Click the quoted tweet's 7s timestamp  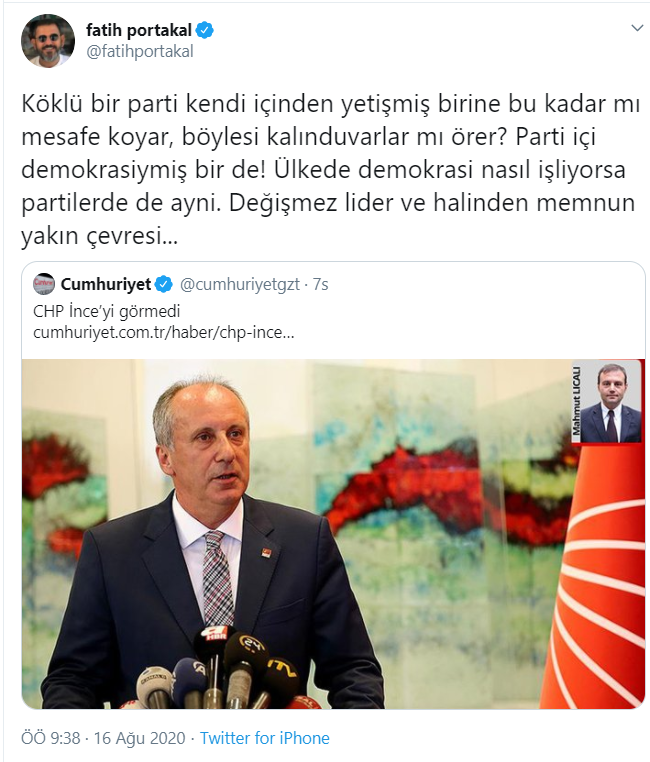pyautogui.click(x=321, y=284)
